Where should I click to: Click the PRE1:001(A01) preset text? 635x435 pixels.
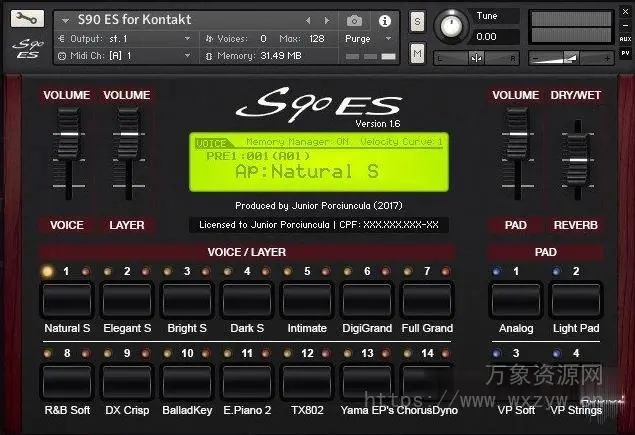258,156
